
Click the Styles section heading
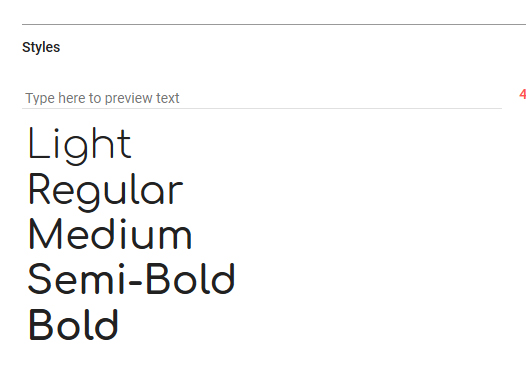point(41,47)
